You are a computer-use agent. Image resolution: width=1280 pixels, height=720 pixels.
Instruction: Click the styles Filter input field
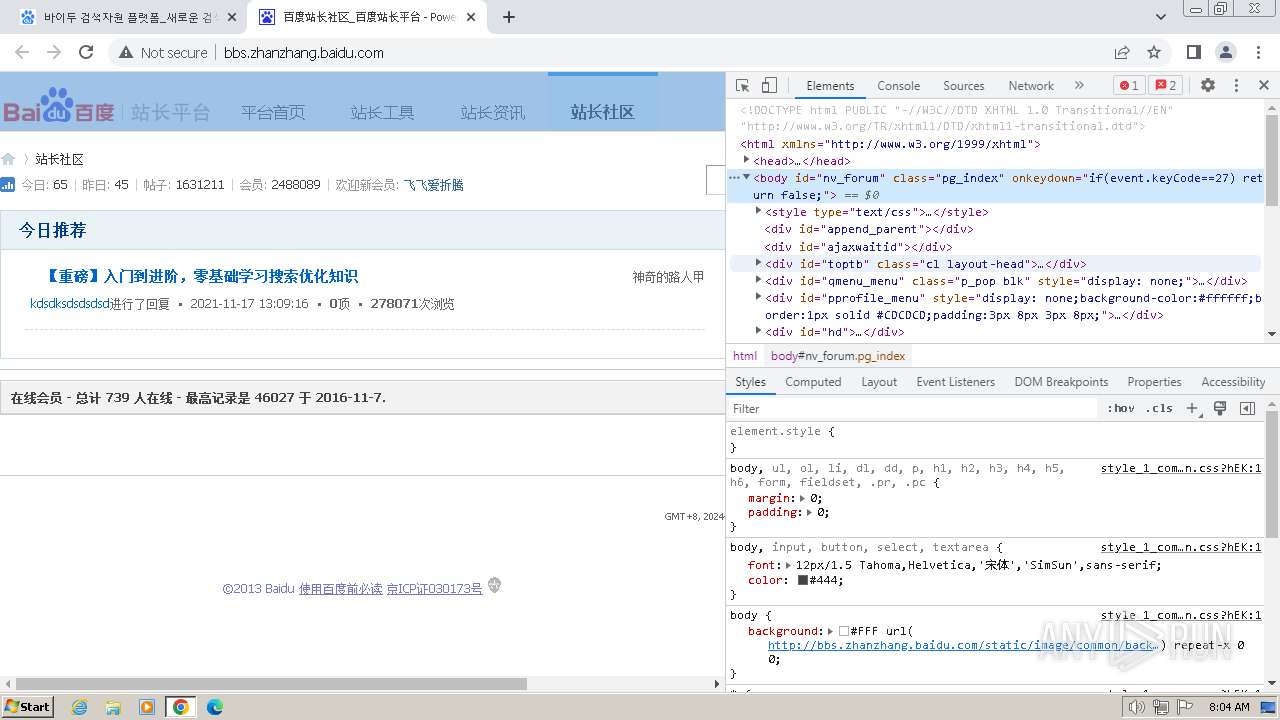click(x=912, y=408)
